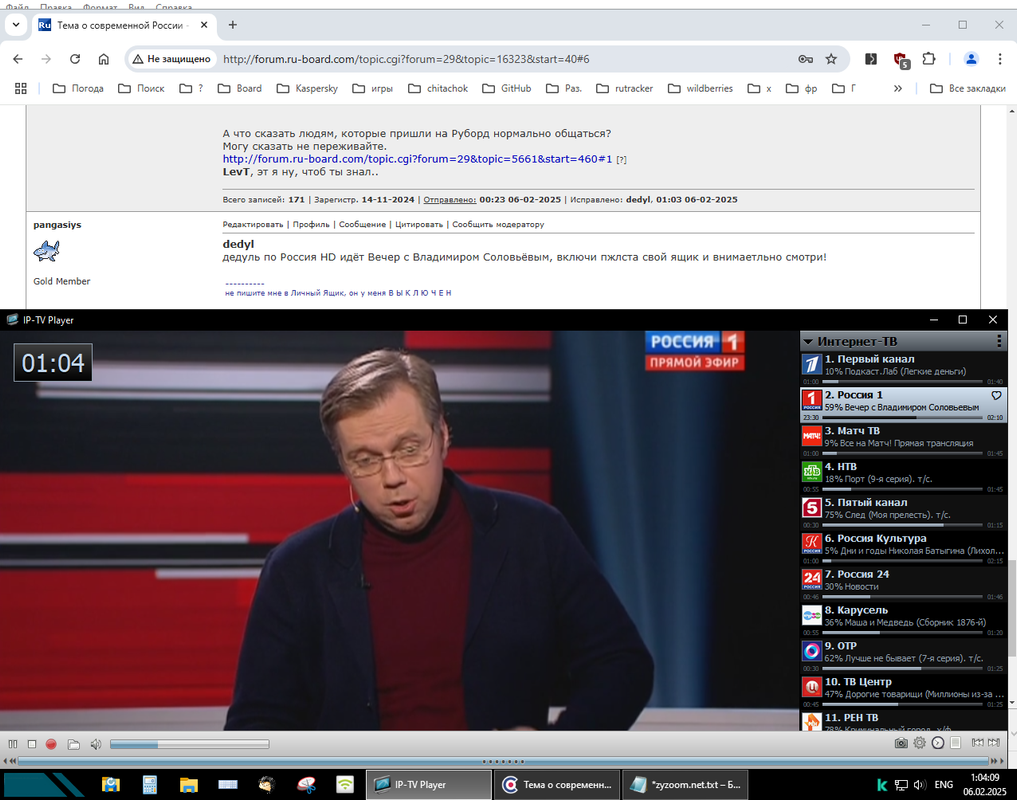Image resolution: width=1017 pixels, height=800 pixels.
Task: Click Профиль link on pangasiys post
Action: [x=311, y=224]
